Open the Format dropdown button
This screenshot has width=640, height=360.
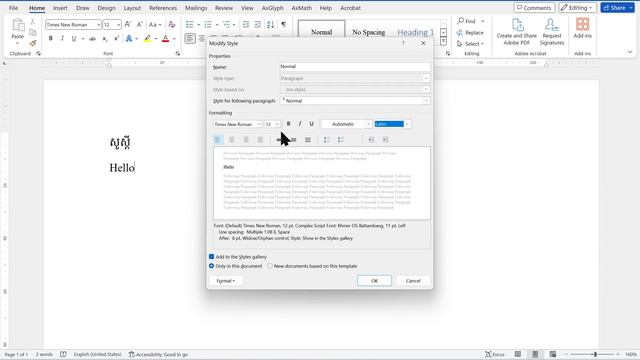click(x=226, y=281)
